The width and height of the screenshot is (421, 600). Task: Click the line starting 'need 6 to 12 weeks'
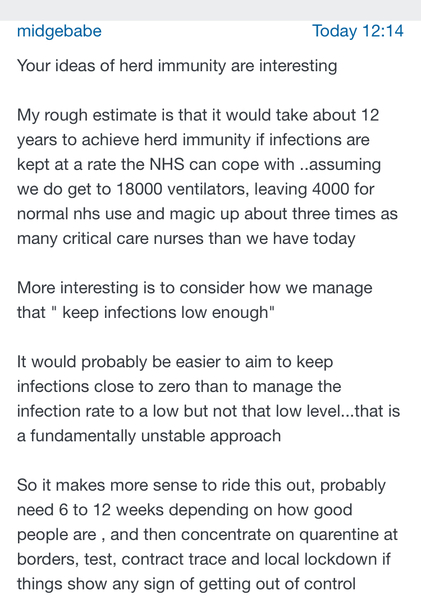(x=184, y=510)
